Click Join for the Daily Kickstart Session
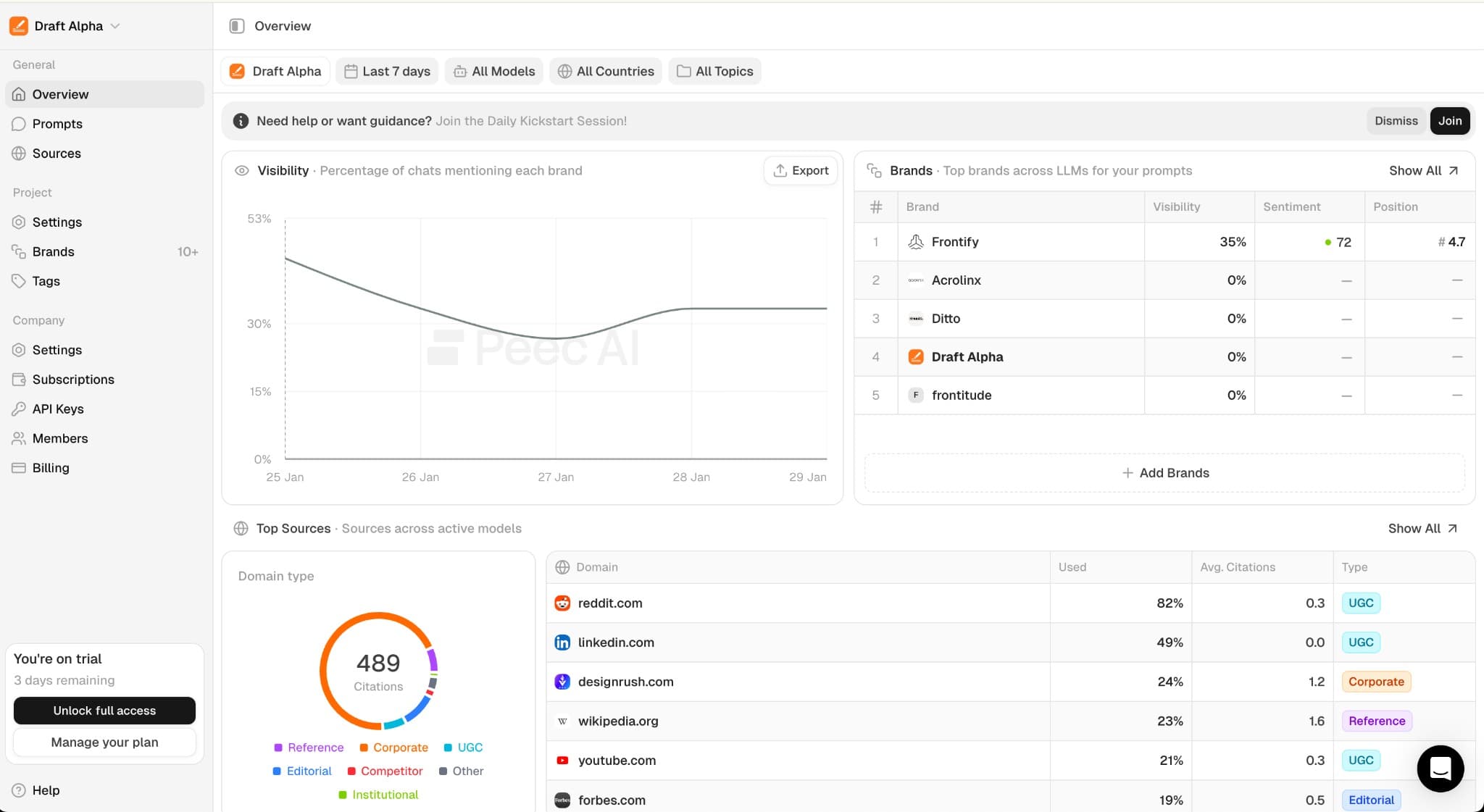The width and height of the screenshot is (1484, 812). 1449,120
